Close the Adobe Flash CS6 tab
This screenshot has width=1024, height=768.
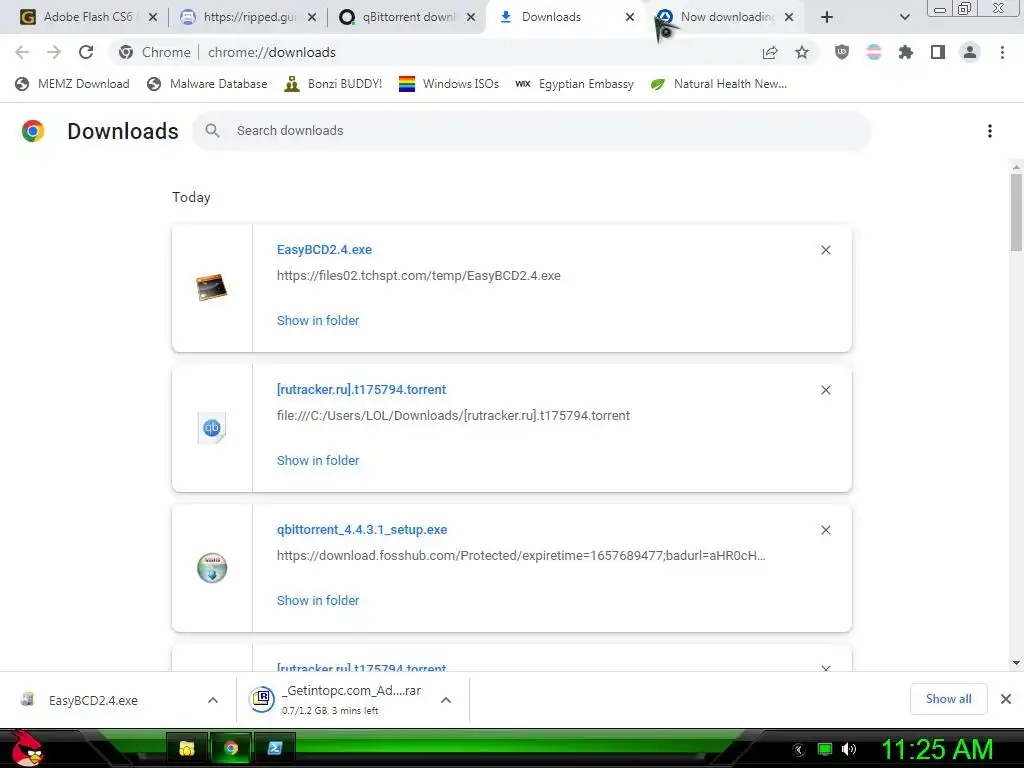(153, 17)
